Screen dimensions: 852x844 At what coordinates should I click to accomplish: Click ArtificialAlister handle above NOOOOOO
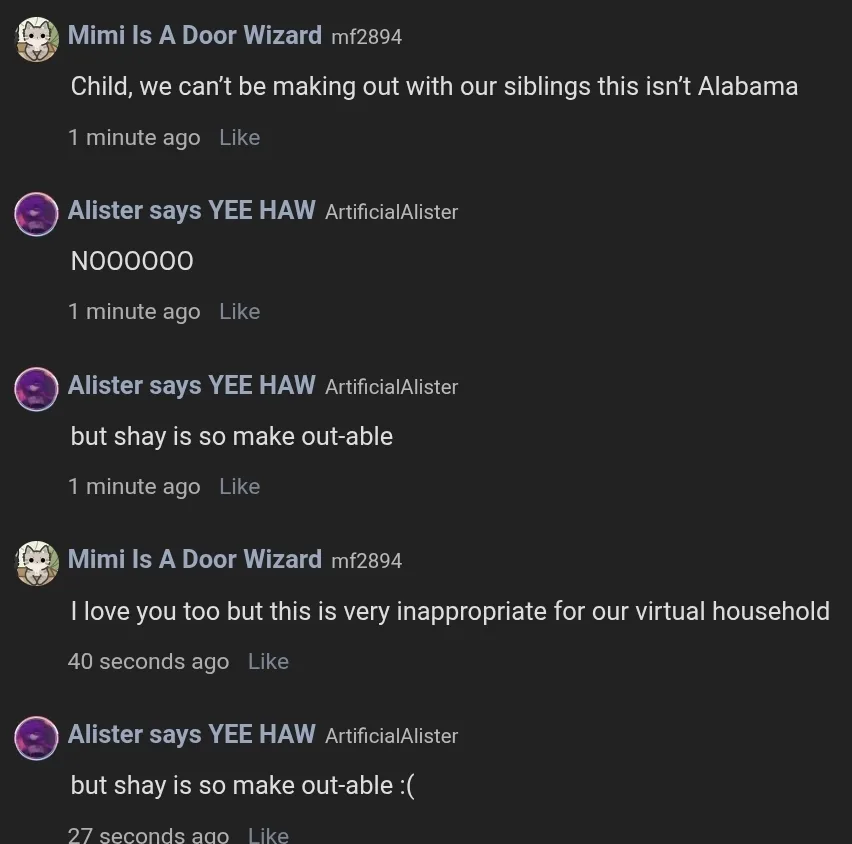coord(392,212)
